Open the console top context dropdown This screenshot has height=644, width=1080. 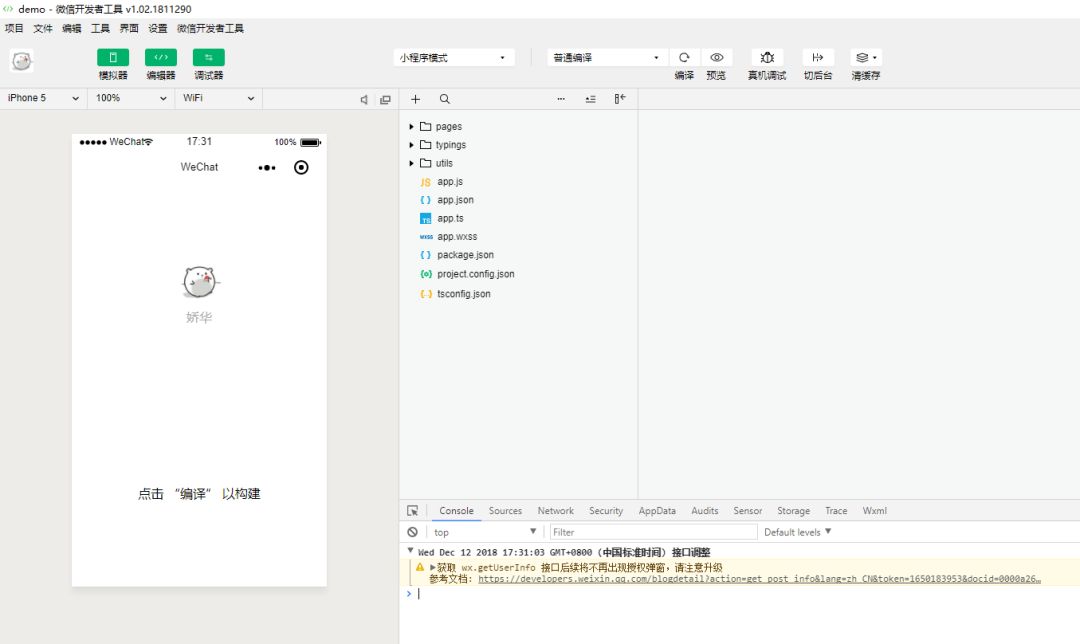(x=484, y=532)
